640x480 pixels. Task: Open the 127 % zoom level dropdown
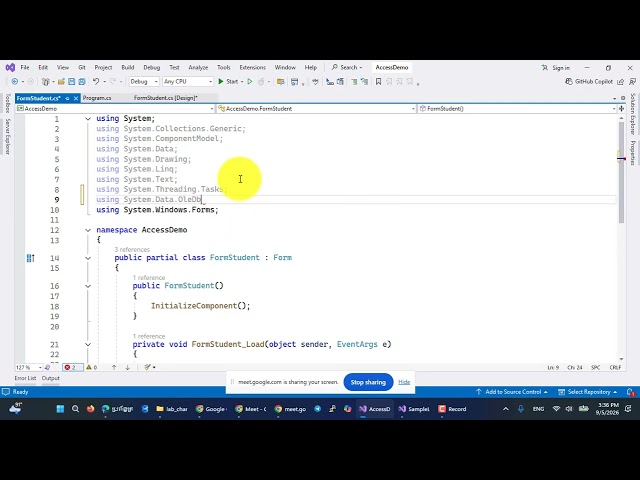pos(29,367)
